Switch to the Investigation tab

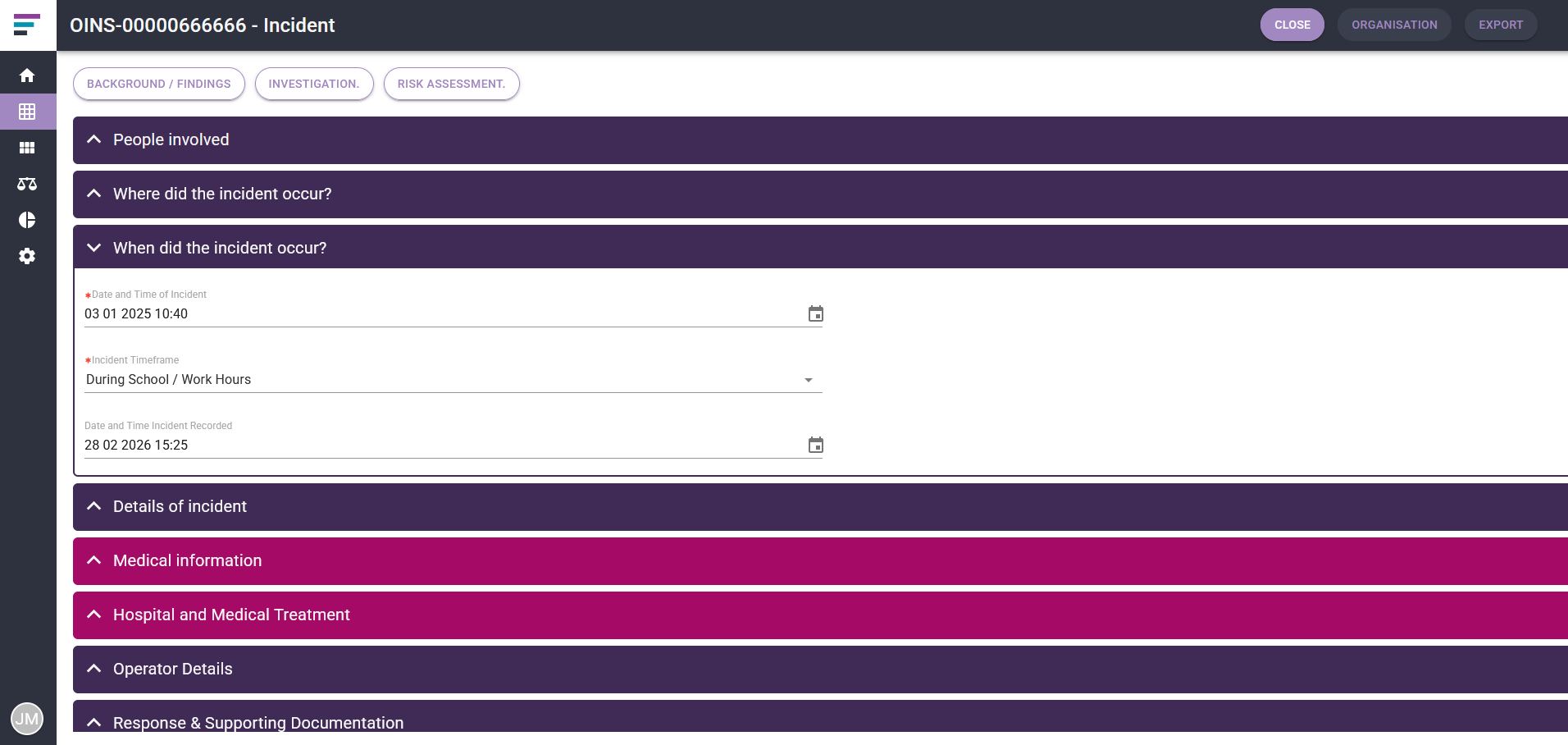[314, 84]
